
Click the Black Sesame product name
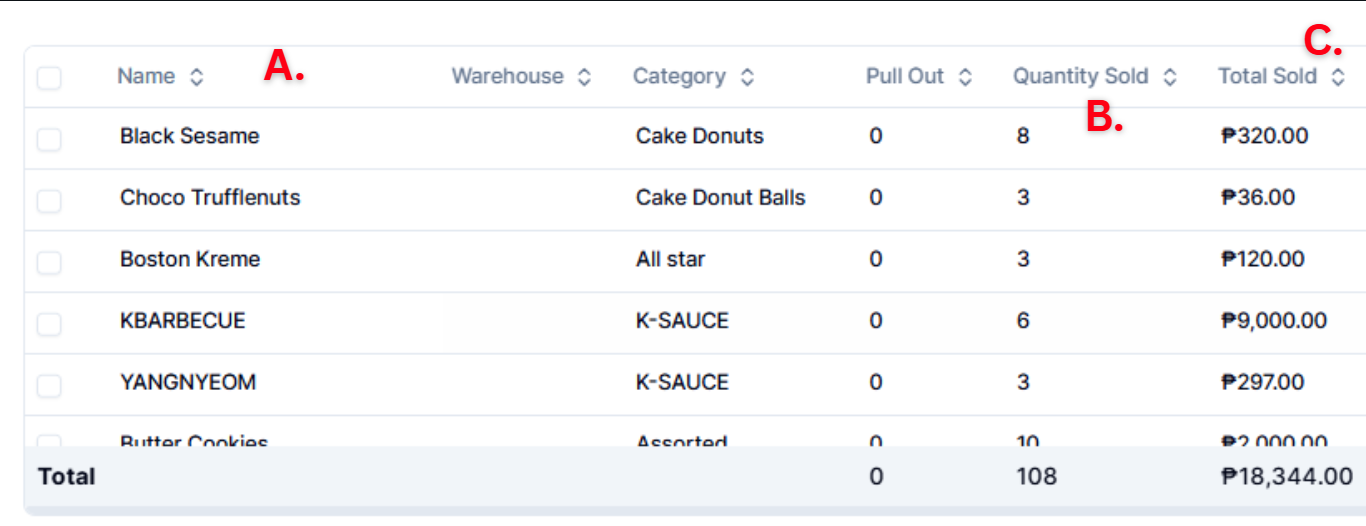pos(189,137)
